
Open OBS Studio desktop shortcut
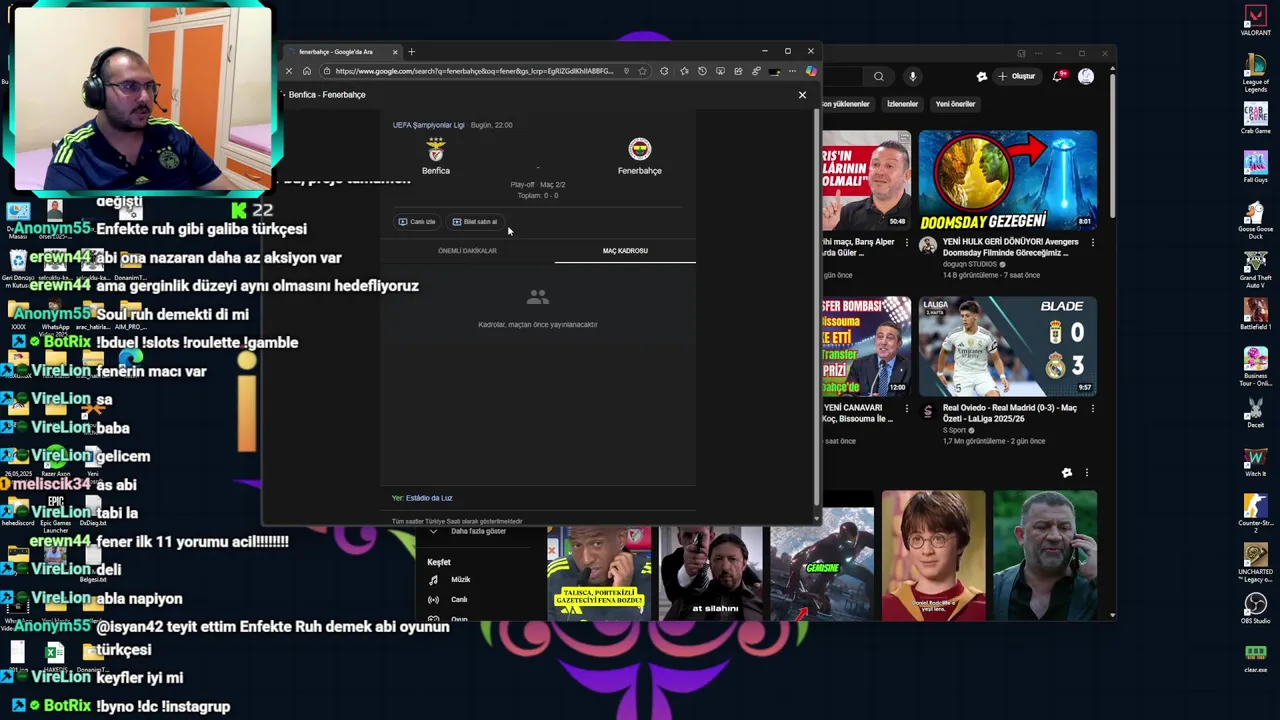tap(1255, 609)
